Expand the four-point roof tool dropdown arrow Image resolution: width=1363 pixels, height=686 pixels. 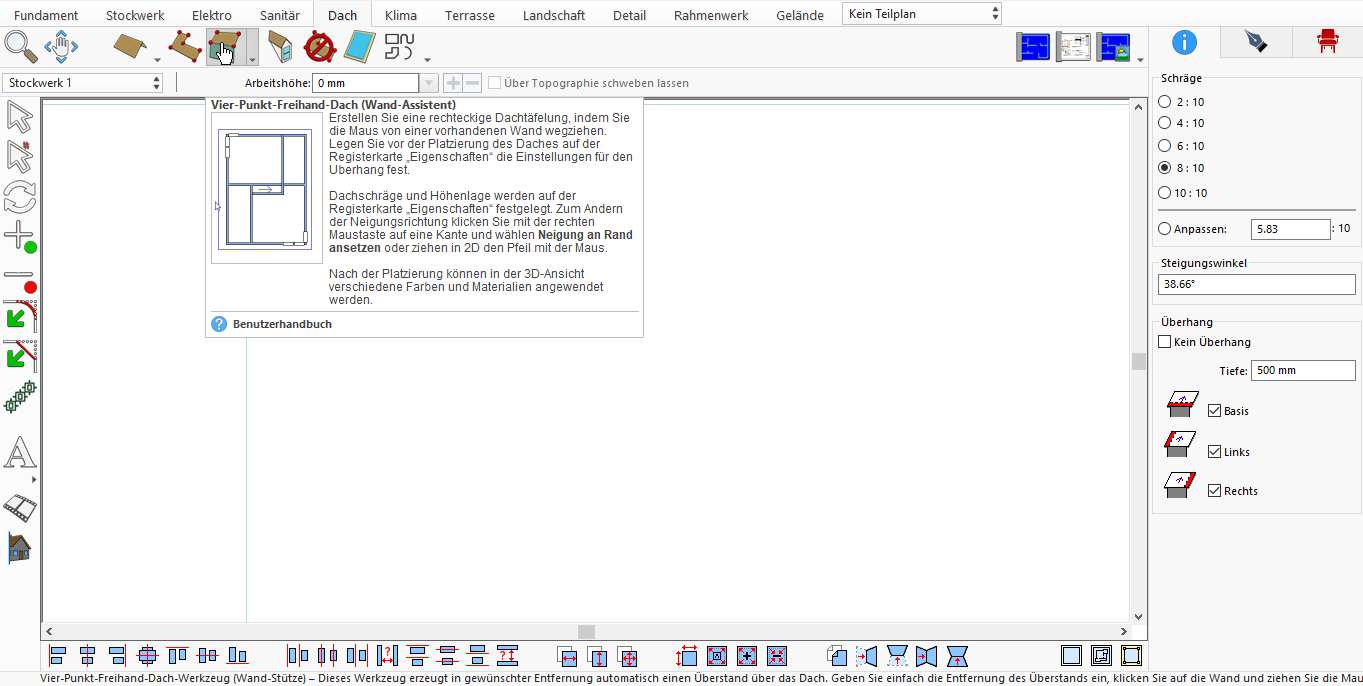[x=252, y=47]
